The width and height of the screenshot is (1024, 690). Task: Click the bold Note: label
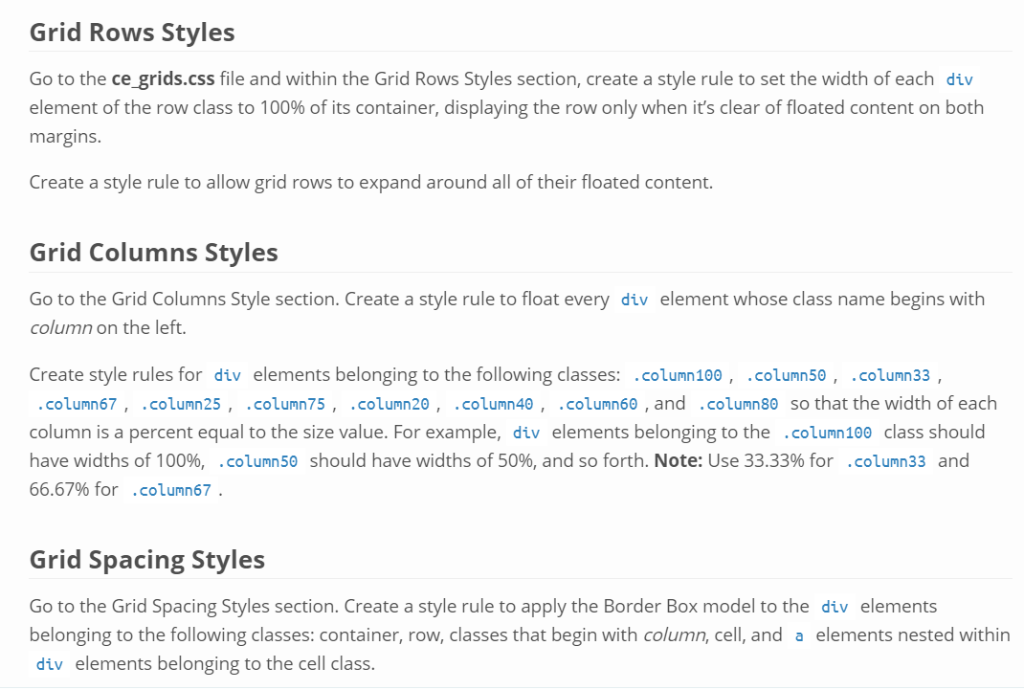(678, 462)
